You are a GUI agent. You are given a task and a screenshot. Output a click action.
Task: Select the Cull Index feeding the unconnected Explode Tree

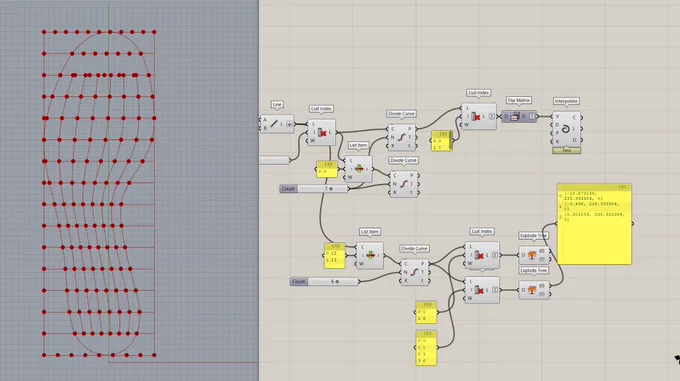click(482, 255)
